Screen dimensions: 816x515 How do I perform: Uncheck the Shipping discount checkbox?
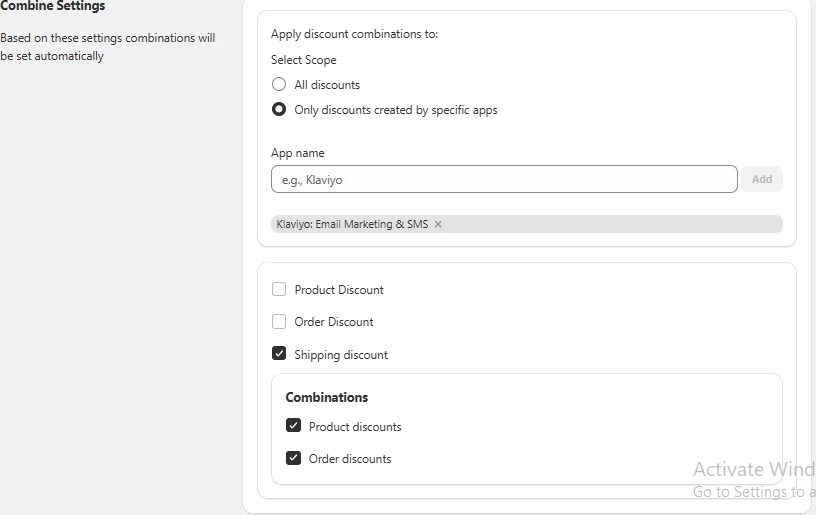click(x=279, y=354)
